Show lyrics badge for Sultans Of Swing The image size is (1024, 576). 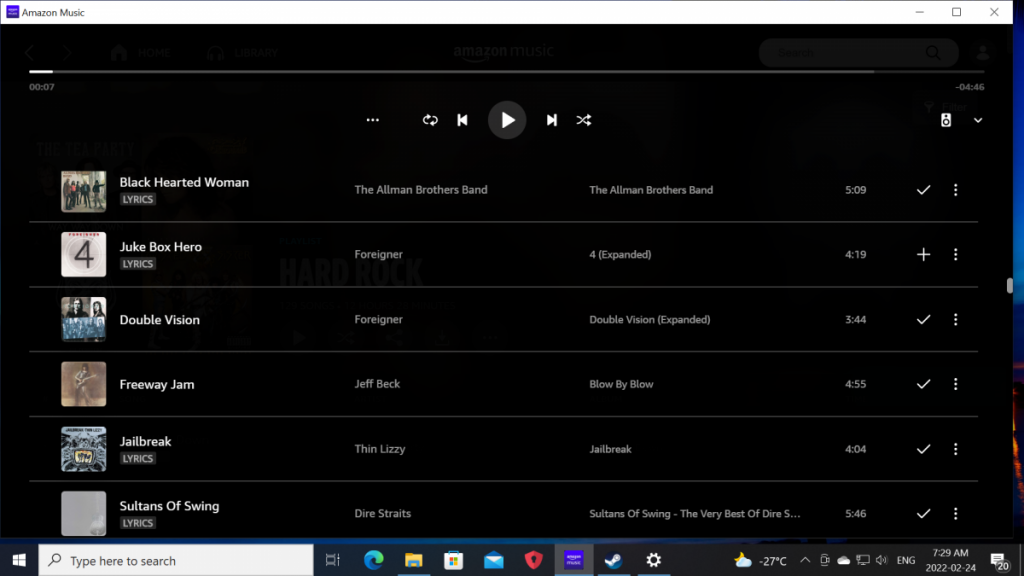click(x=138, y=523)
